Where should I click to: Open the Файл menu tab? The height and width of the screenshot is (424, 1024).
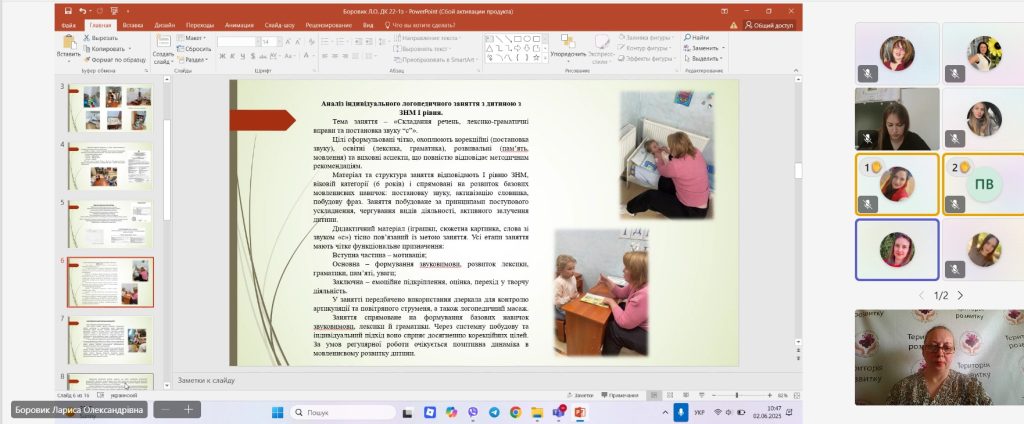tap(69, 25)
